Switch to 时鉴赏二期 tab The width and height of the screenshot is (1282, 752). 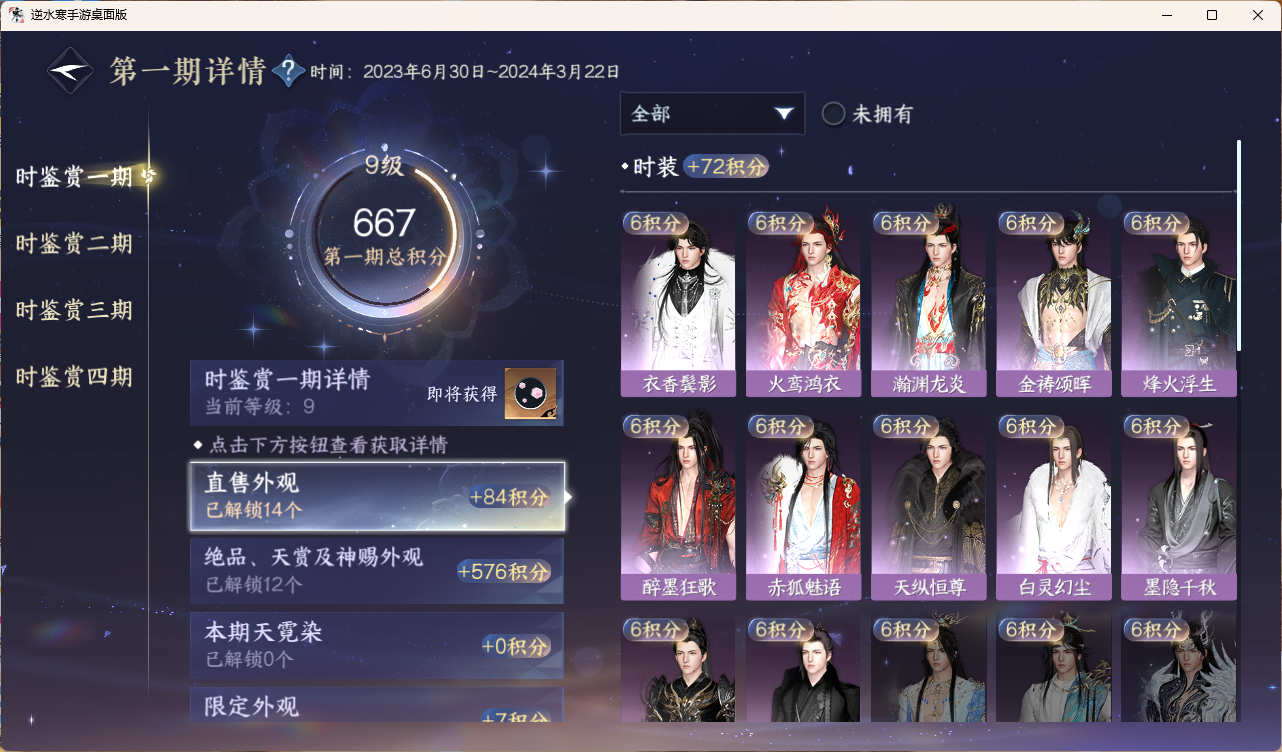tap(74, 244)
